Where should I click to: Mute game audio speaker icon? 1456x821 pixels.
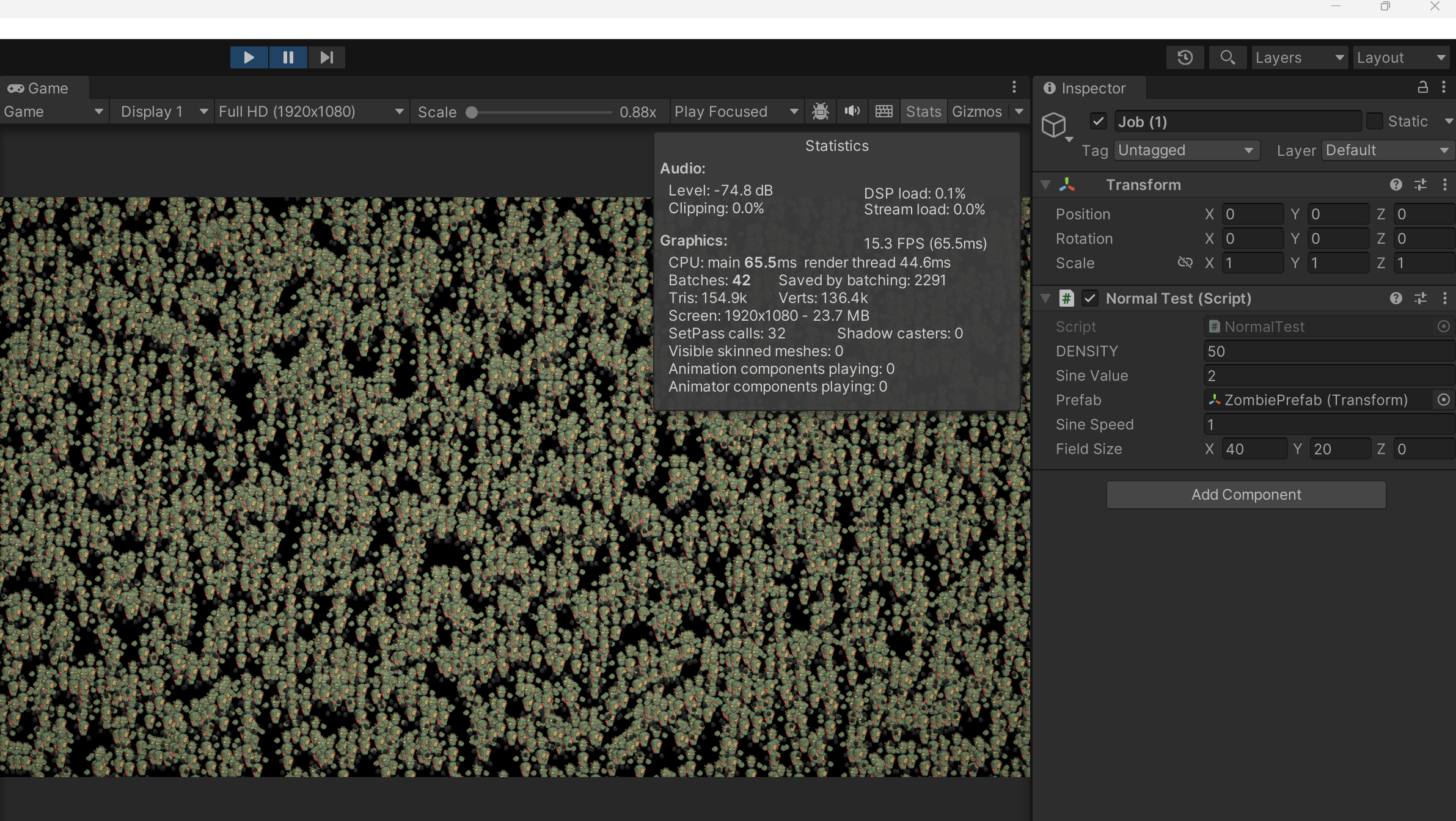(x=852, y=111)
